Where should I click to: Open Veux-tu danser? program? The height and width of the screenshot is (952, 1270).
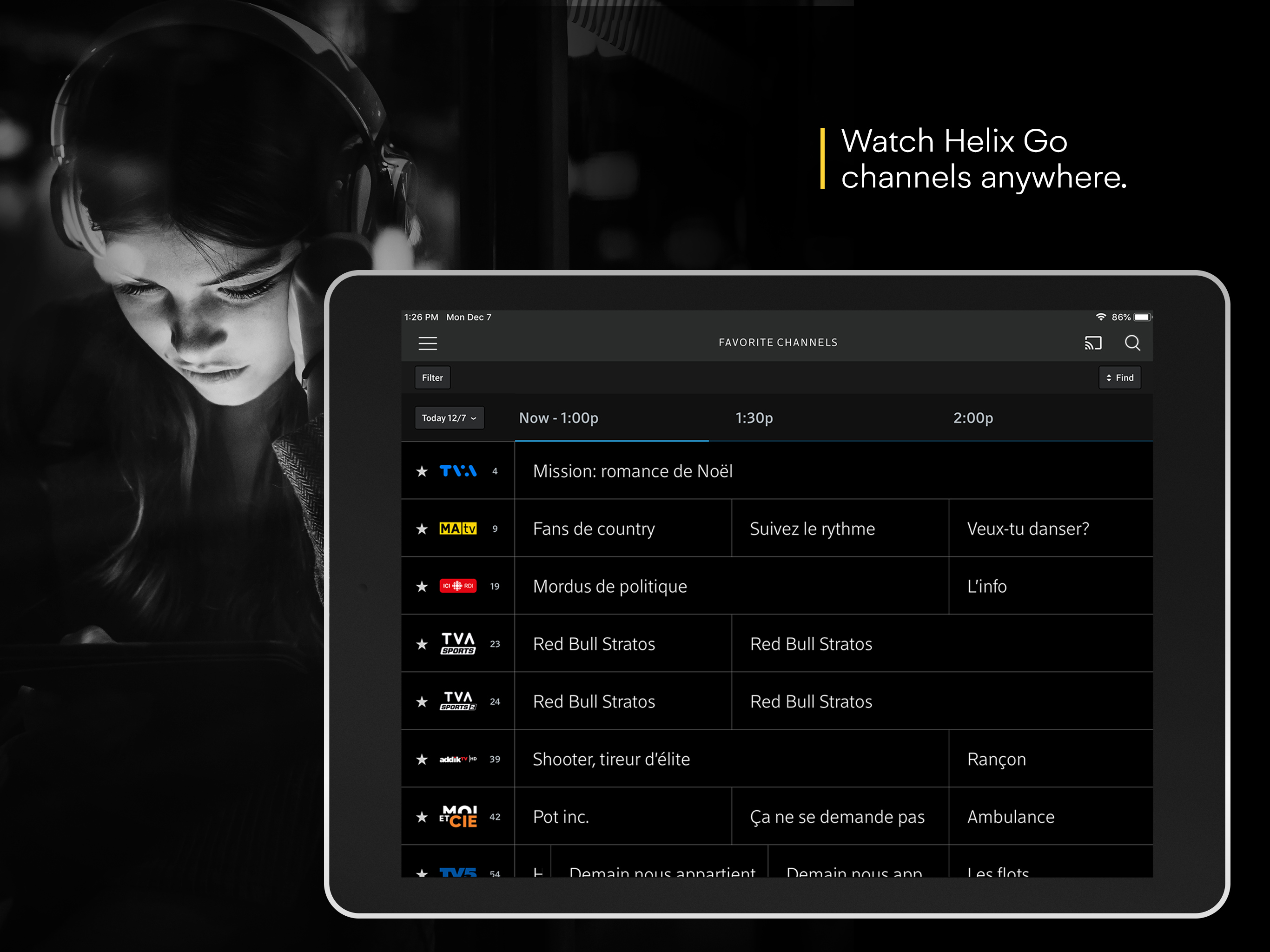(x=1051, y=528)
